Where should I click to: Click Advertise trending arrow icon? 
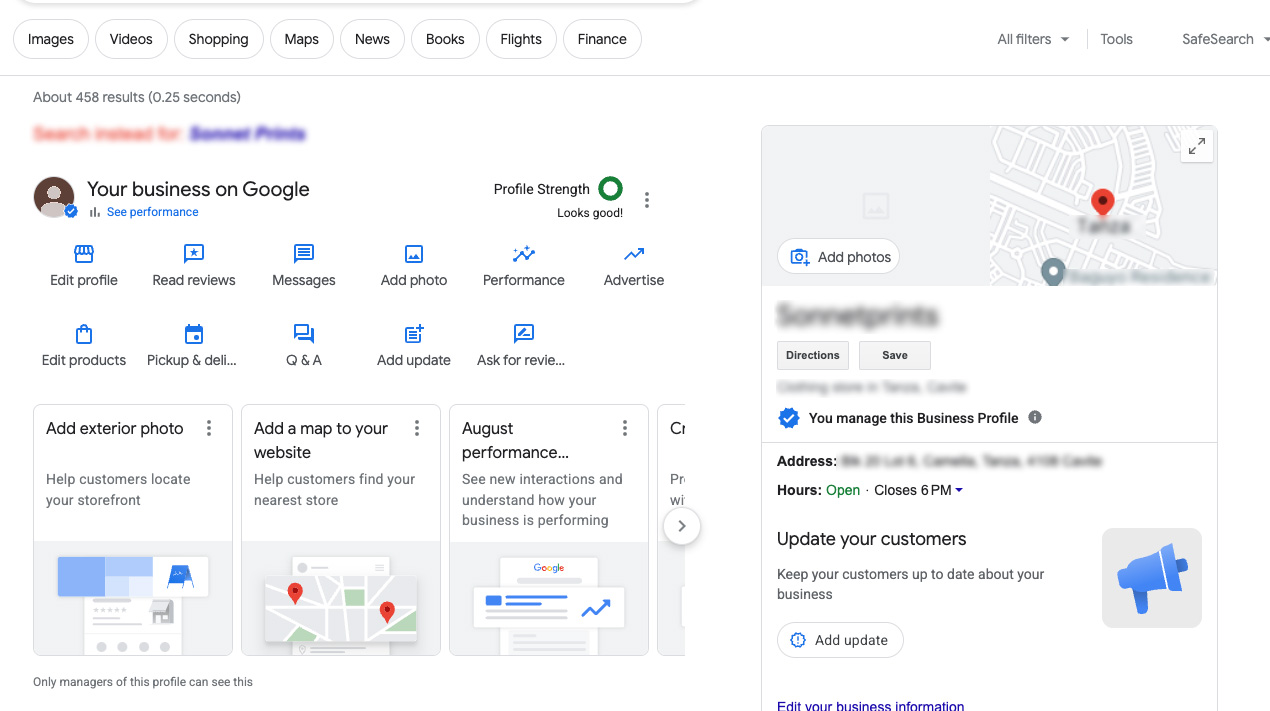click(634, 254)
